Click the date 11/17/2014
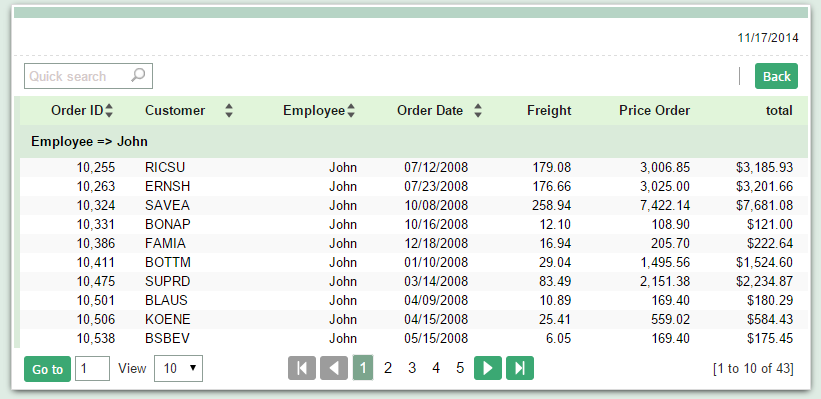821x399 pixels. pyautogui.click(x=768, y=38)
